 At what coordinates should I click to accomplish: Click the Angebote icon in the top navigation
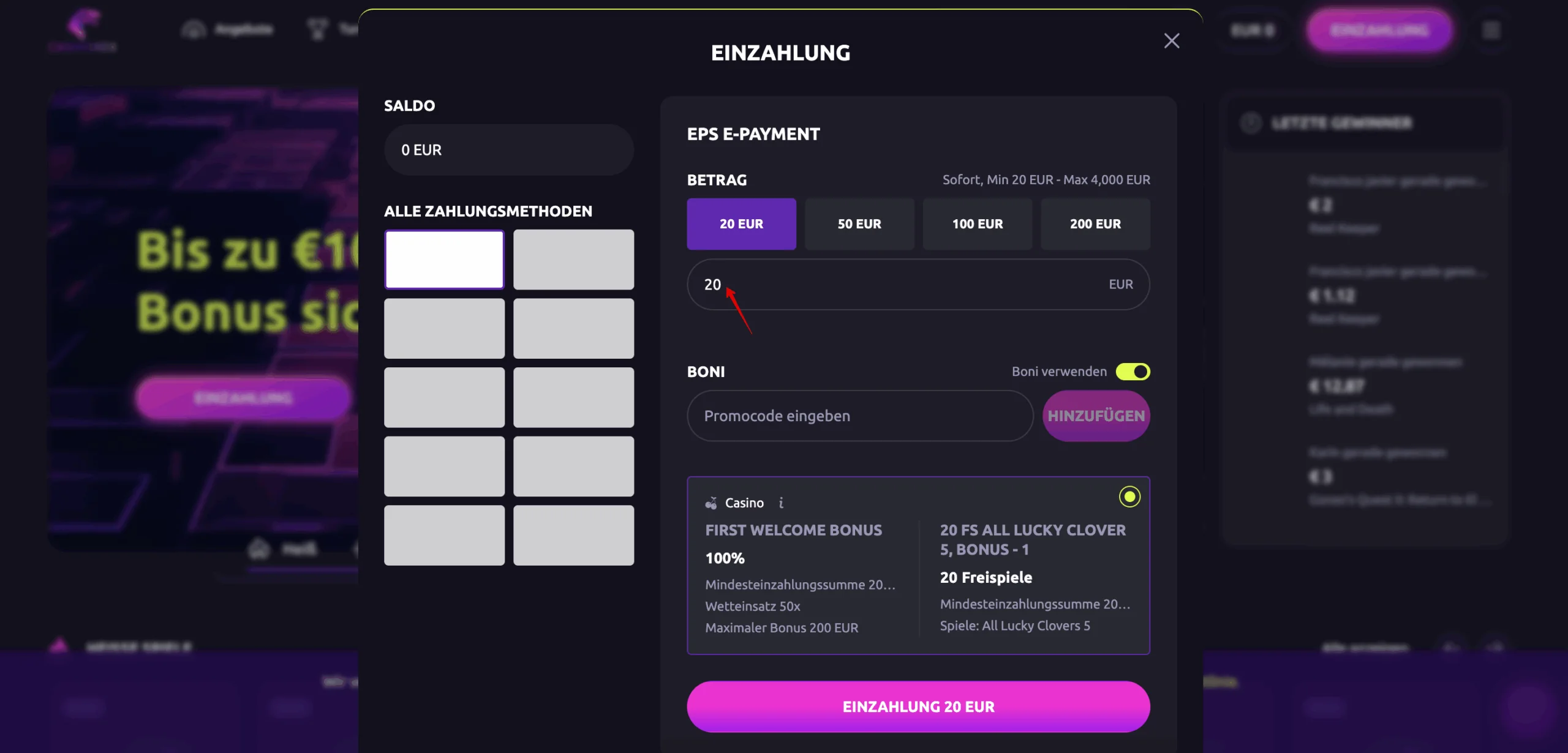tap(194, 29)
